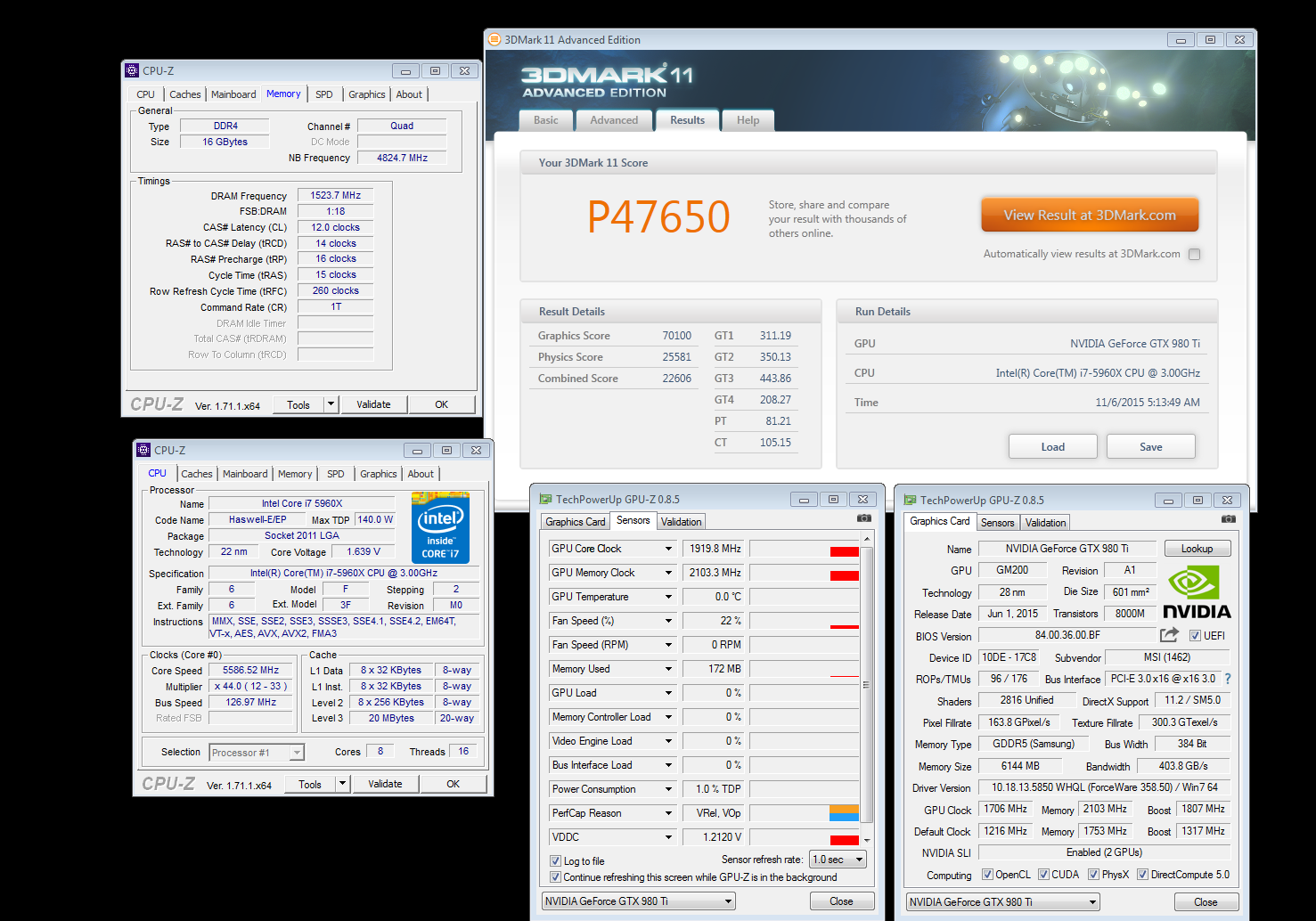This screenshot has width=1316, height=921.
Task: Click the Load button in Run Details
Action: [x=1053, y=447]
